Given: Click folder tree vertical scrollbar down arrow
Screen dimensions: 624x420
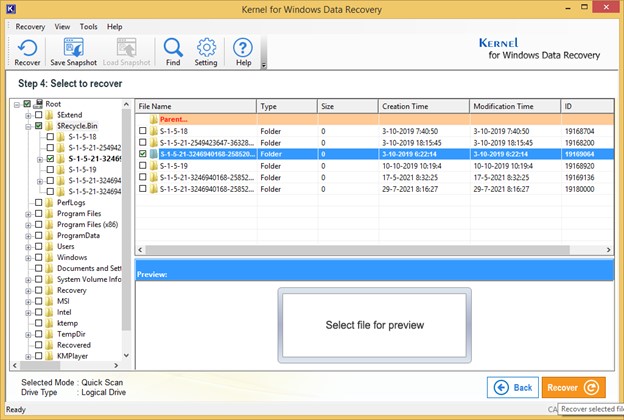Looking at the screenshot, I should [126, 355].
